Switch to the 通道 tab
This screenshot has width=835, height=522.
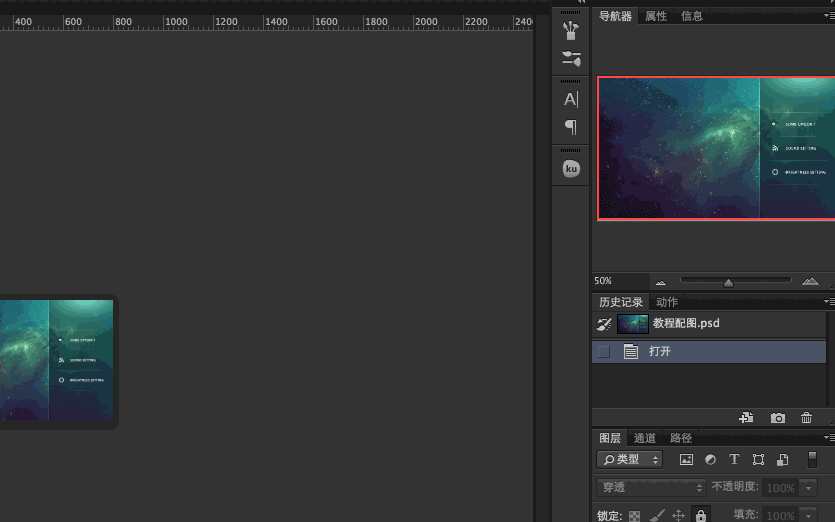[x=645, y=438]
